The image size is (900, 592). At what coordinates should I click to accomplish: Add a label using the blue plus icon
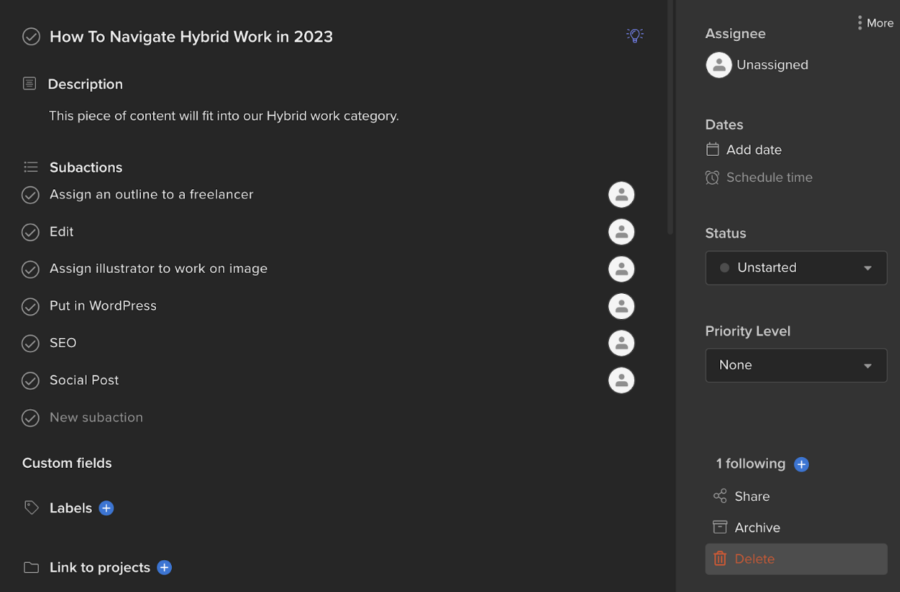[107, 507]
